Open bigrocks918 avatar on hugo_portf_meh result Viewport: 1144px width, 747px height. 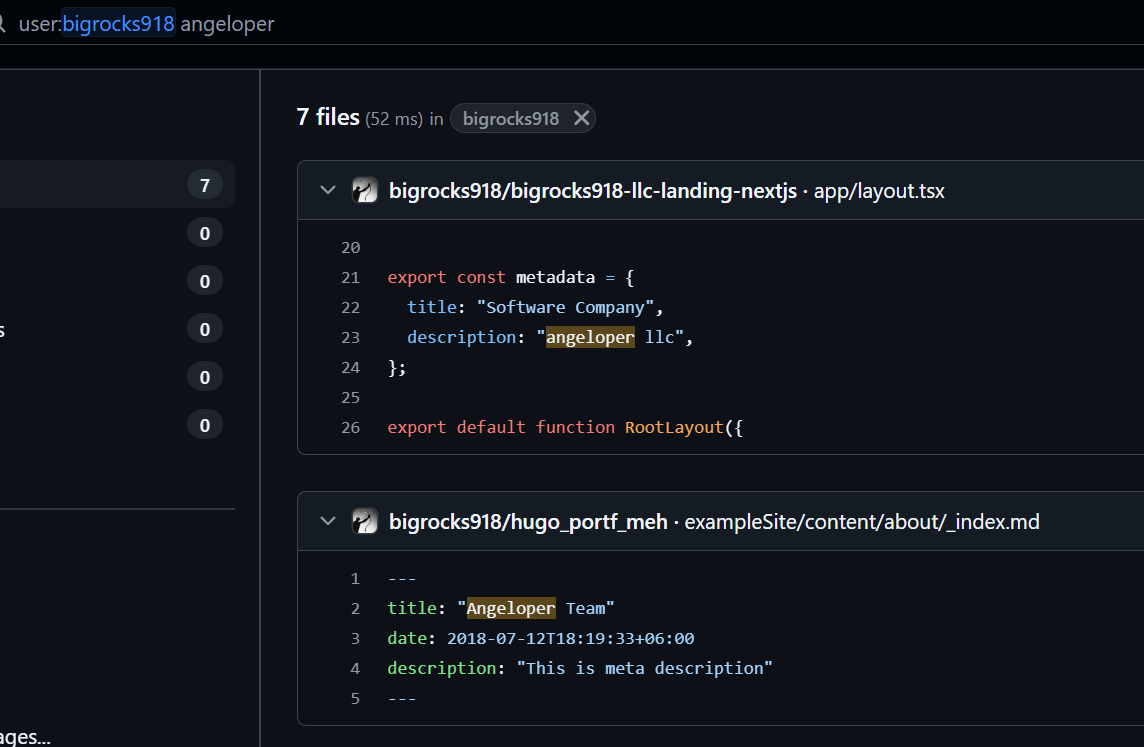point(365,522)
